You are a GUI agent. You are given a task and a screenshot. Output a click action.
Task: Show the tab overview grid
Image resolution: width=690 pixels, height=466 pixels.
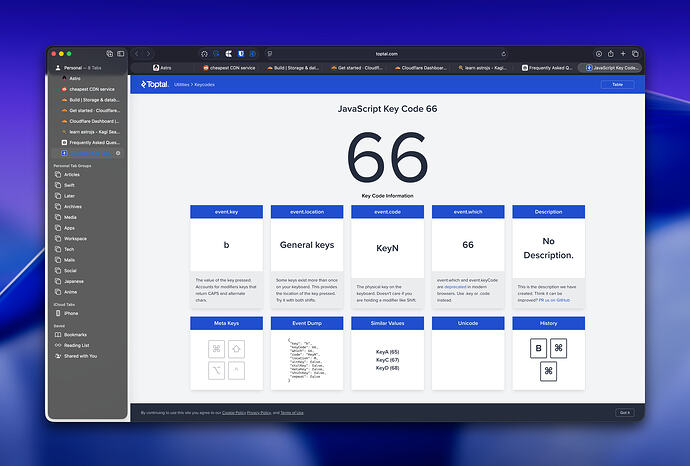point(635,53)
